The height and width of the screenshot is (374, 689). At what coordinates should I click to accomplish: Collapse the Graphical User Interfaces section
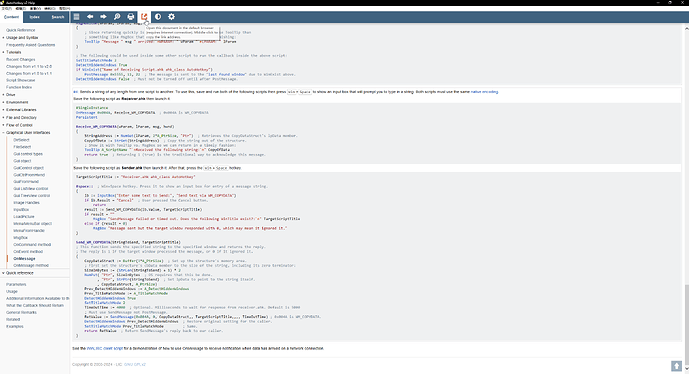pos(28,133)
